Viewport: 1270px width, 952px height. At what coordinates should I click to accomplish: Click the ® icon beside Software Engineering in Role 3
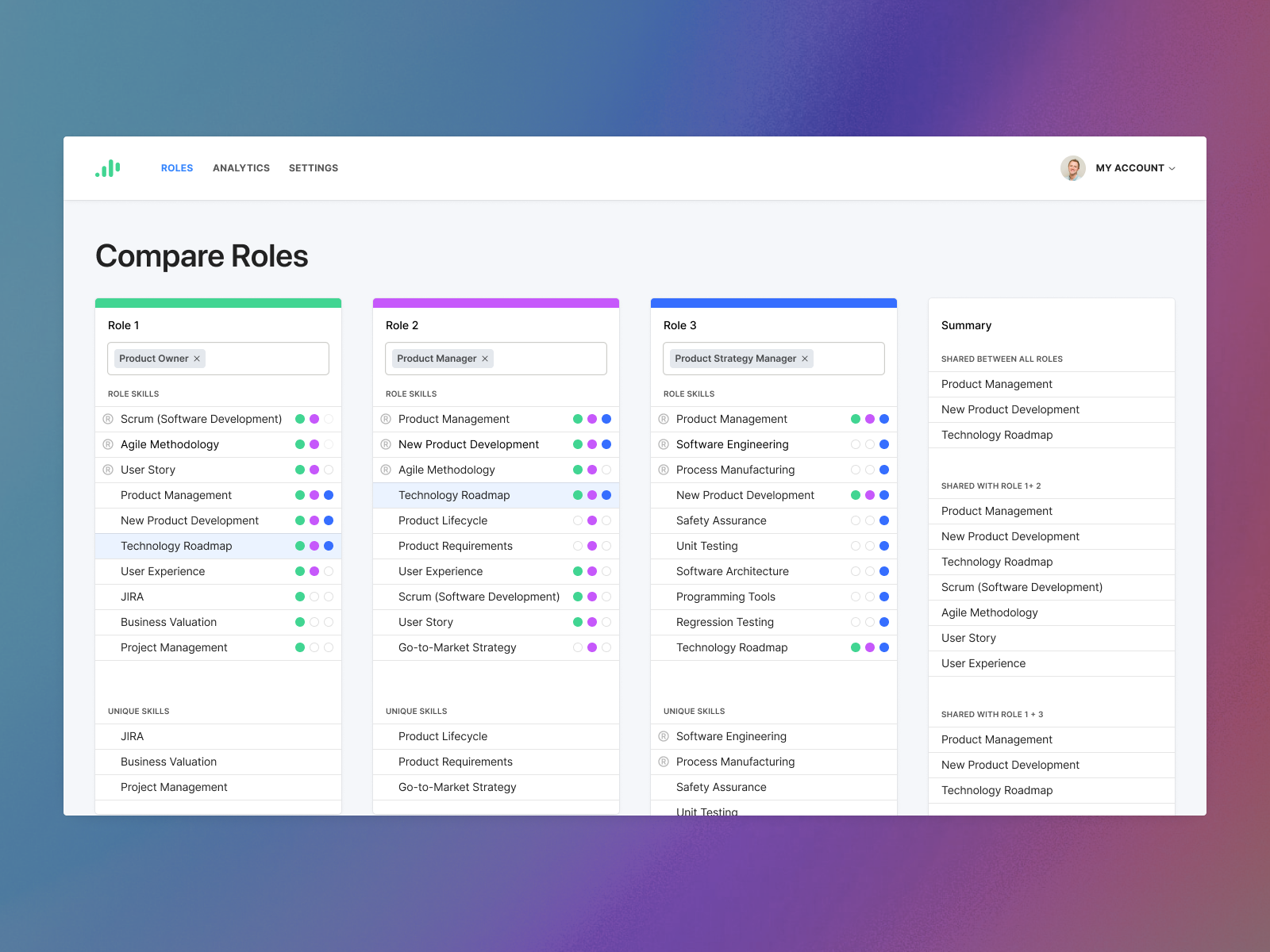click(664, 444)
